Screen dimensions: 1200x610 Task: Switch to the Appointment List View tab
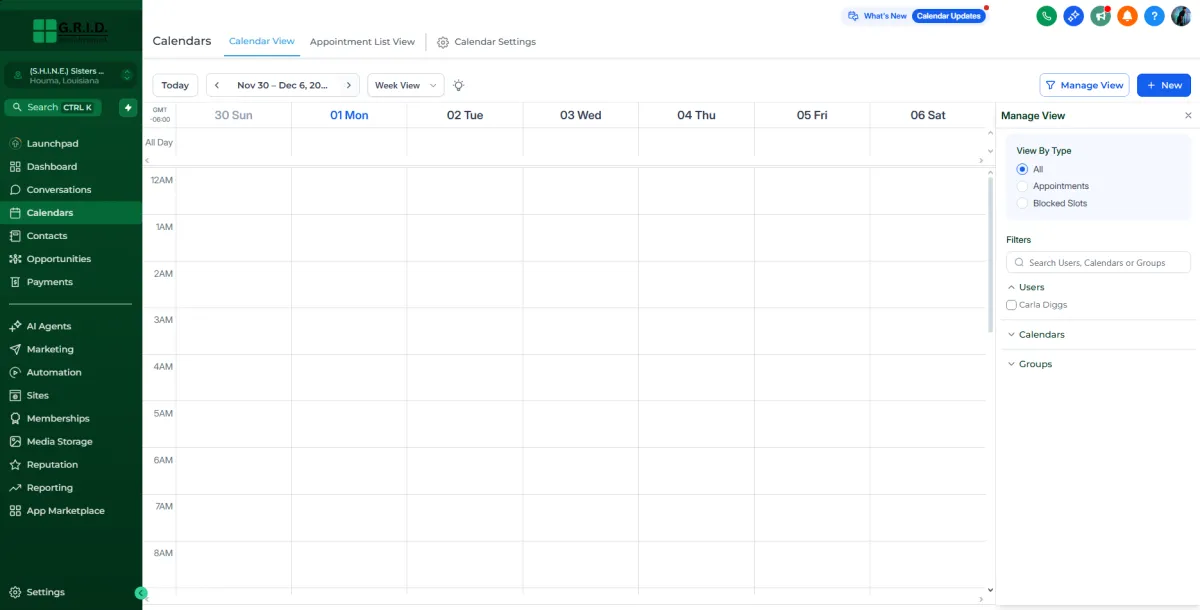pyautogui.click(x=362, y=42)
